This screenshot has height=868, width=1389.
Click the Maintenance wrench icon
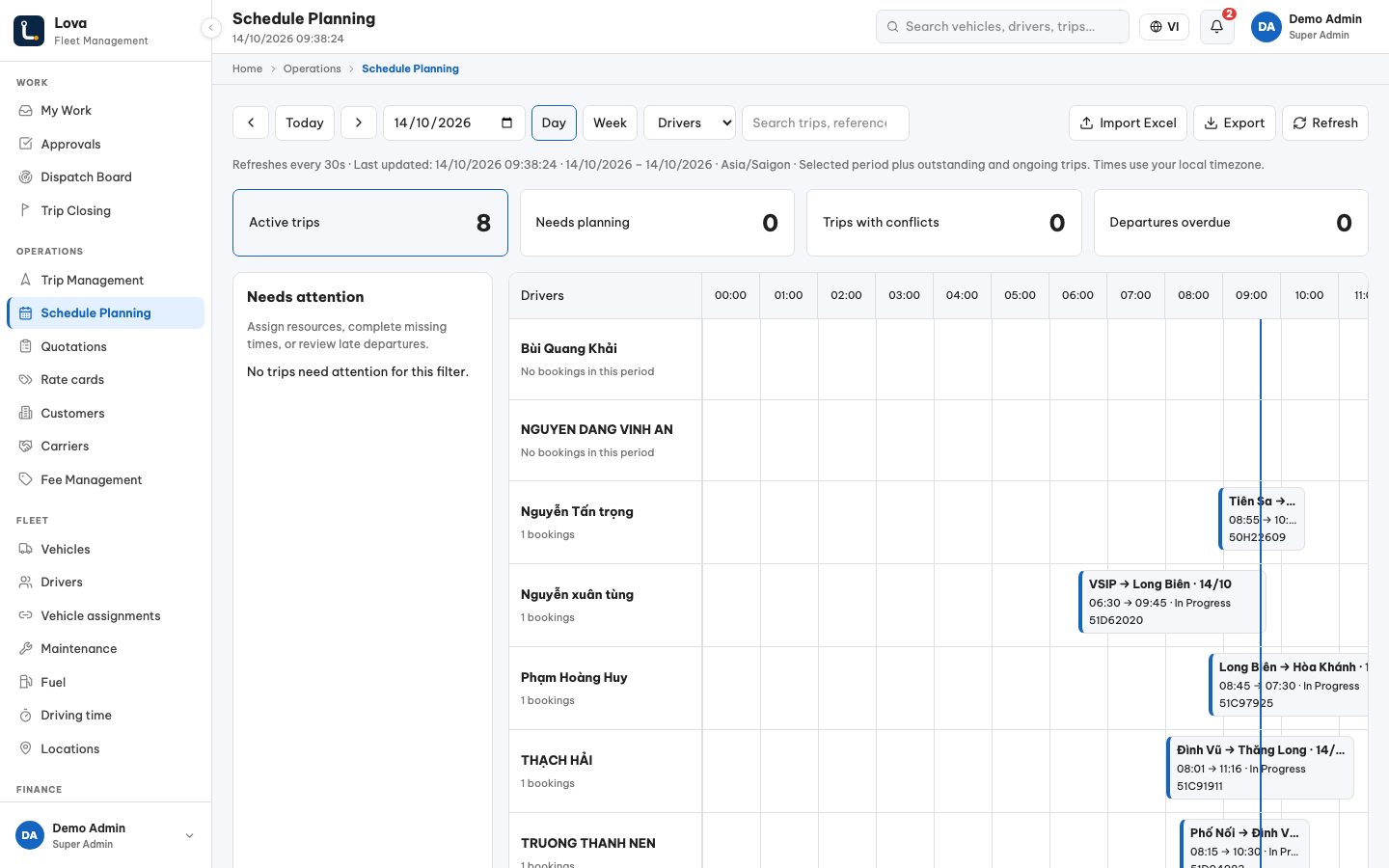[26, 649]
